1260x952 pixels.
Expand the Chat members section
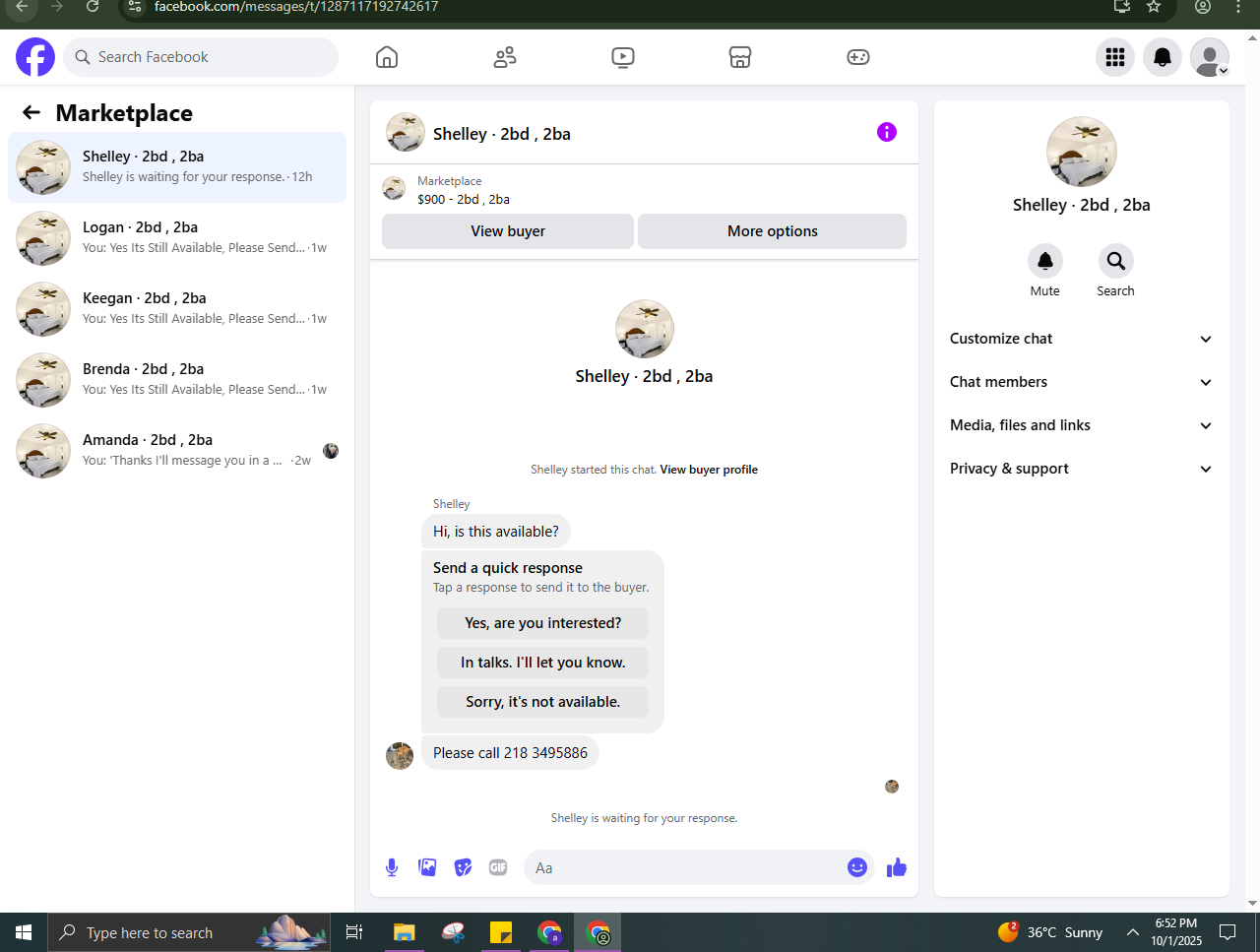(x=1081, y=382)
